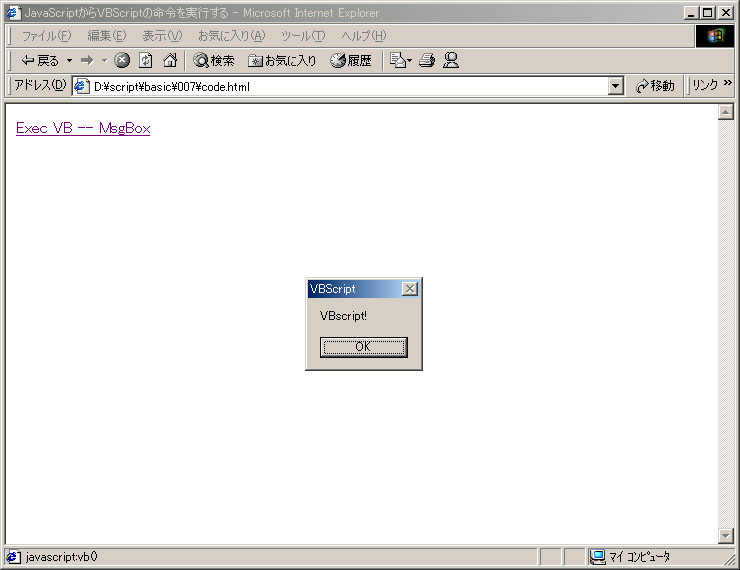Expand the リンク links chevron
Viewport: 740px width, 570px height.
coord(728,84)
